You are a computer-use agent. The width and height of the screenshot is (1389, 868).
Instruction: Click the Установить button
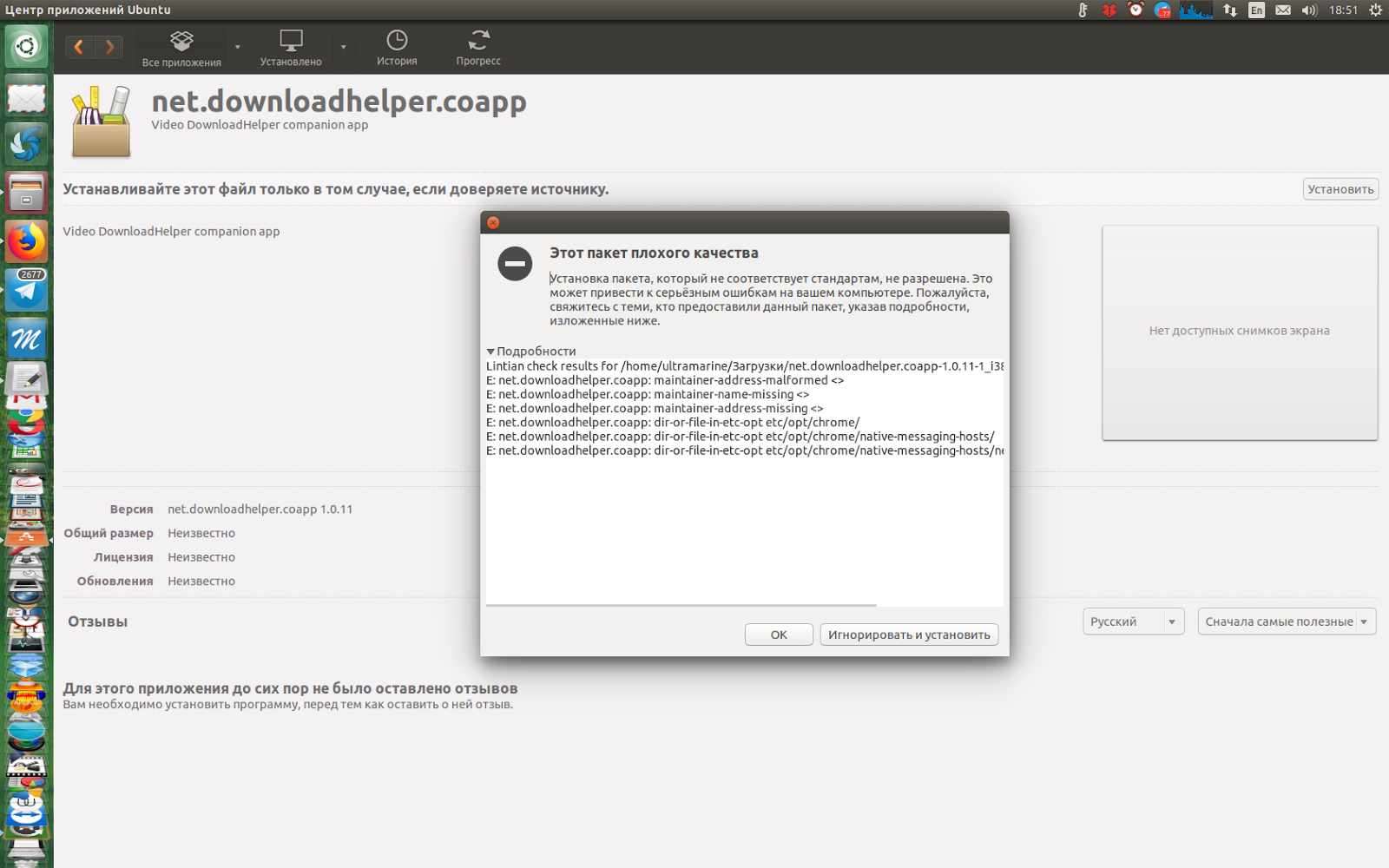pos(1340,189)
